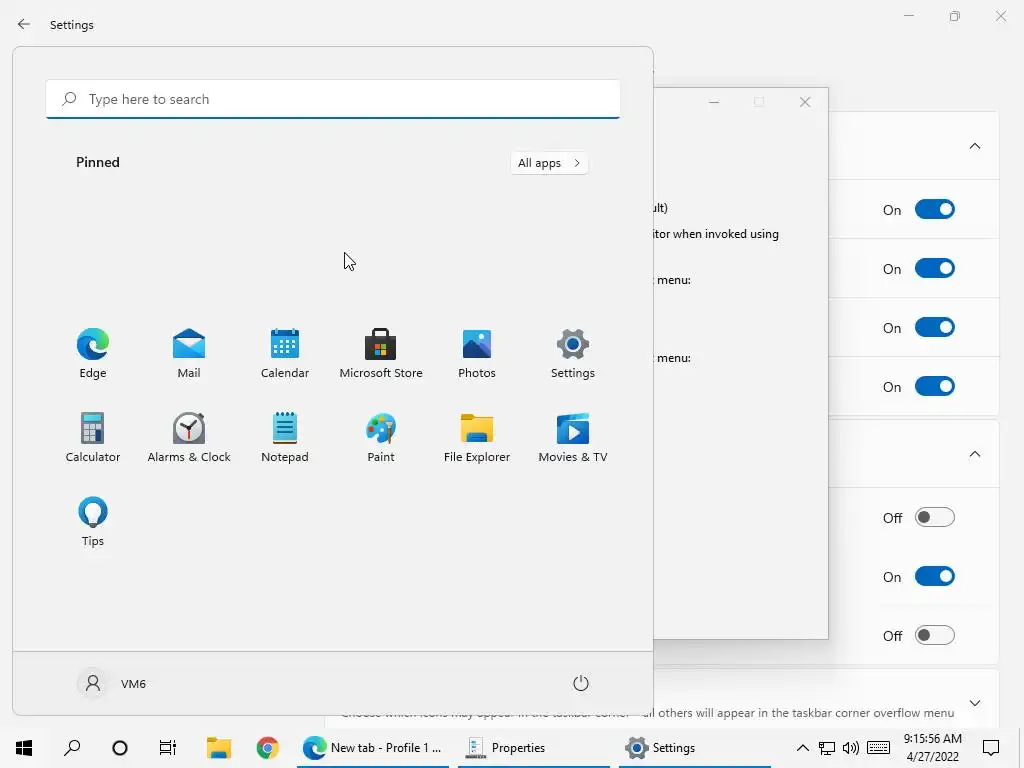Open network status tray icon

827,748
